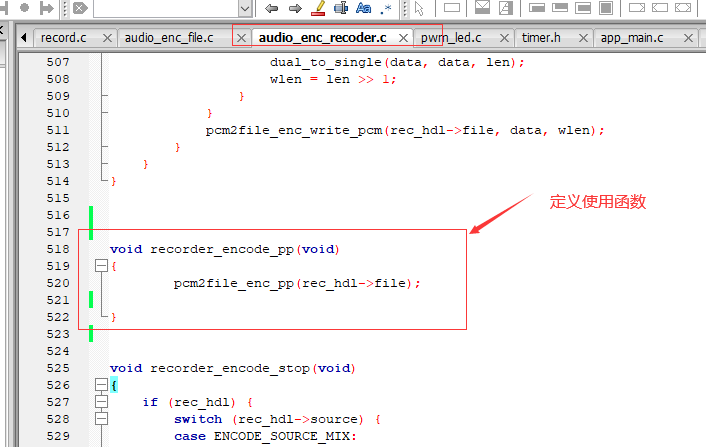Image resolution: width=706 pixels, height=447 pixels.
Task: Toggle match case 'Aa' option
Action: 363,8
